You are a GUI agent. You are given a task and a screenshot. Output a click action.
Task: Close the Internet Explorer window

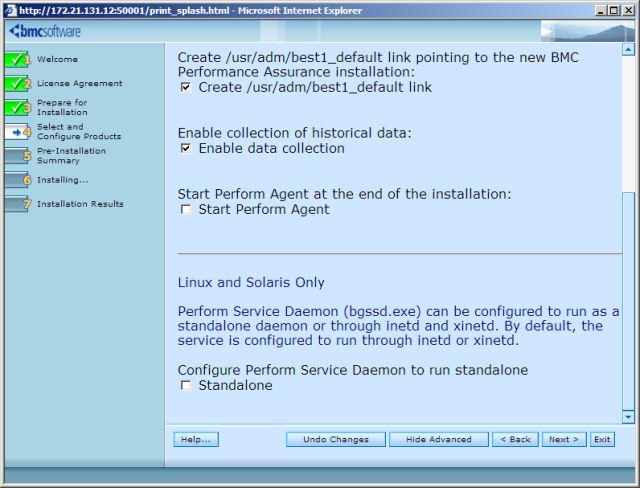pyautogui.click(x=628, y=11)
